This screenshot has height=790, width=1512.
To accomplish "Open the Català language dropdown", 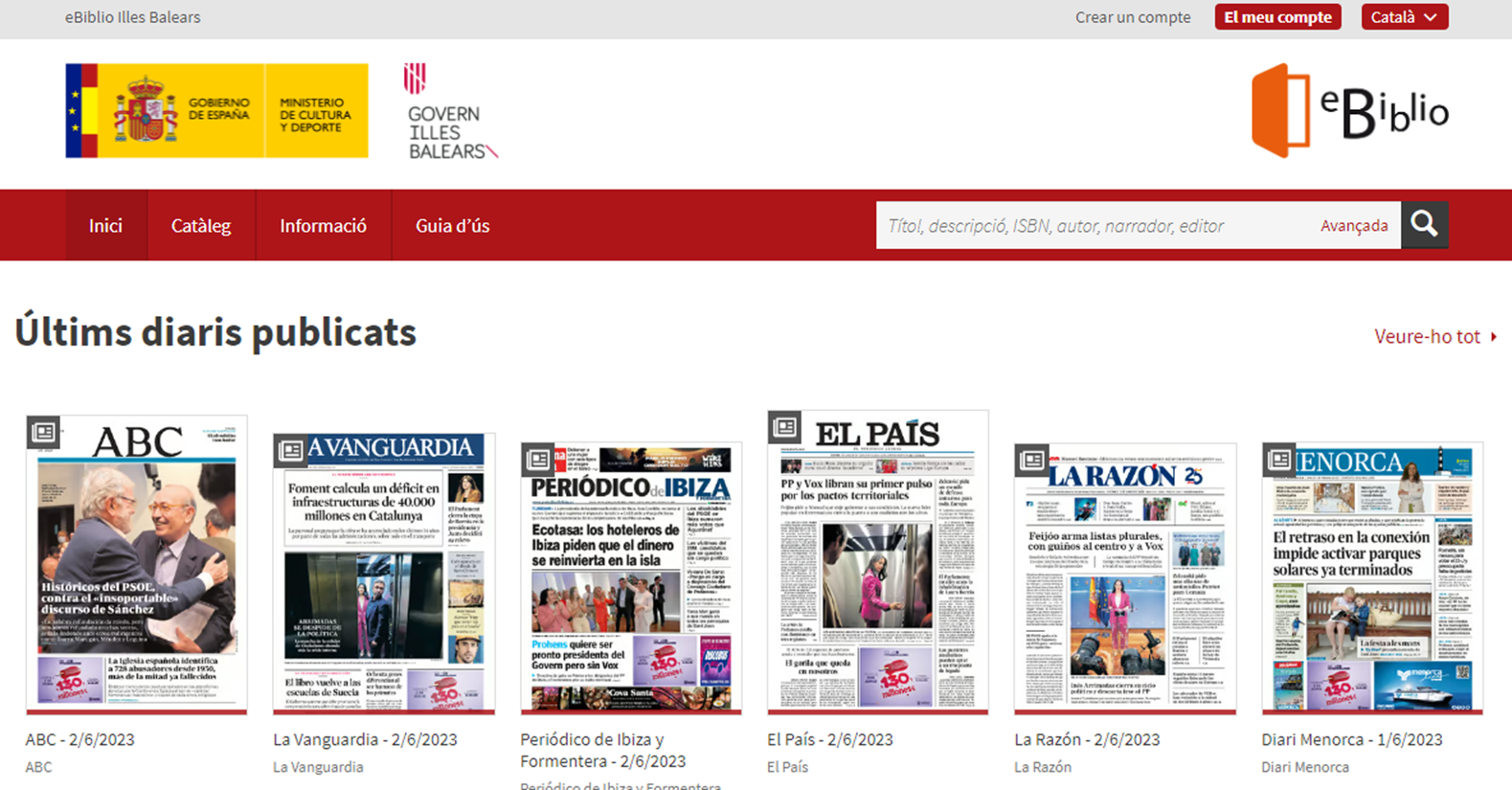I will click(x=1404, y=17).
